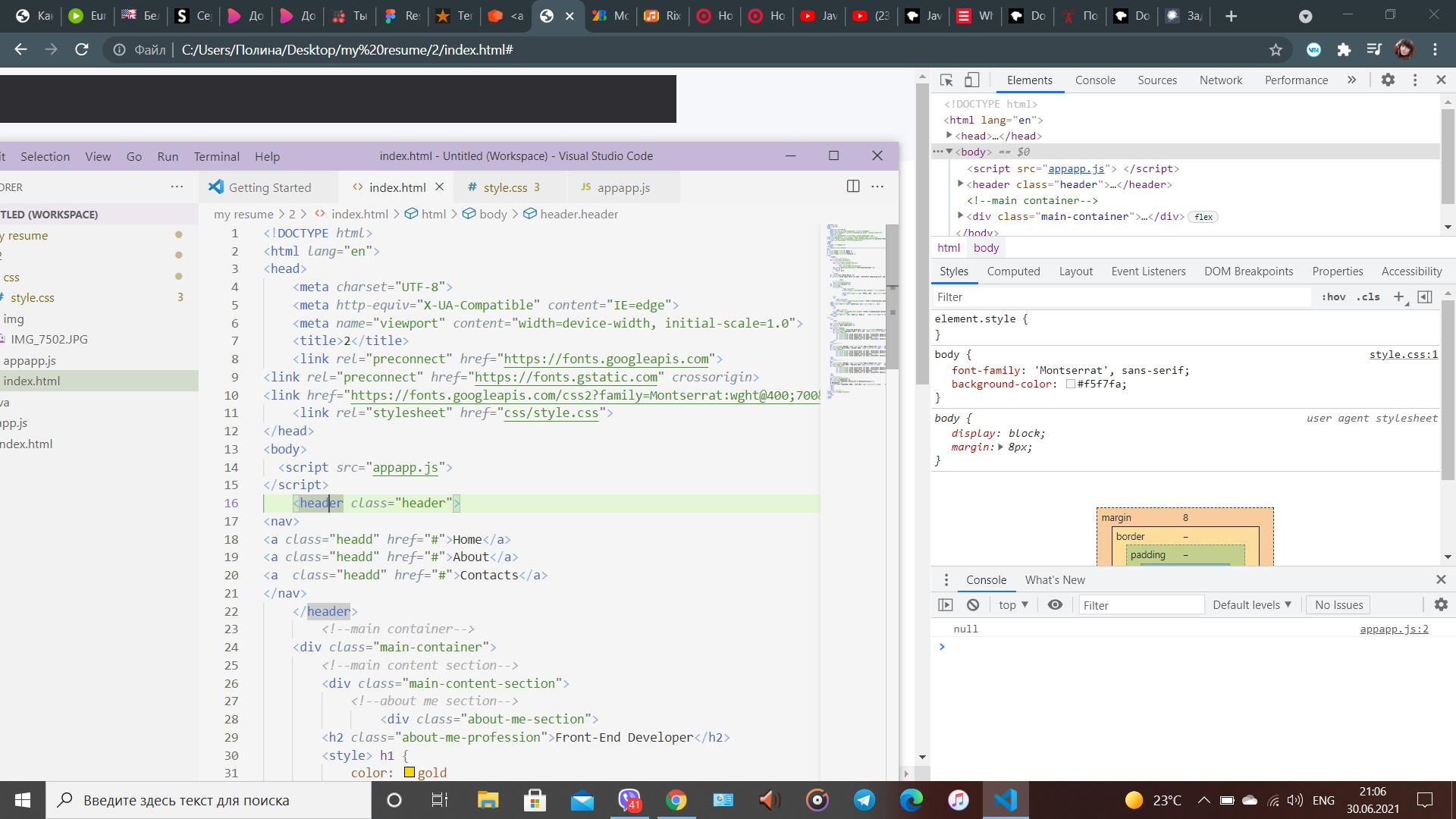Open the console drawer three-dot menu
This screenshot has height=819, width=1456.
pyautogui.click(x=946, y=580)
